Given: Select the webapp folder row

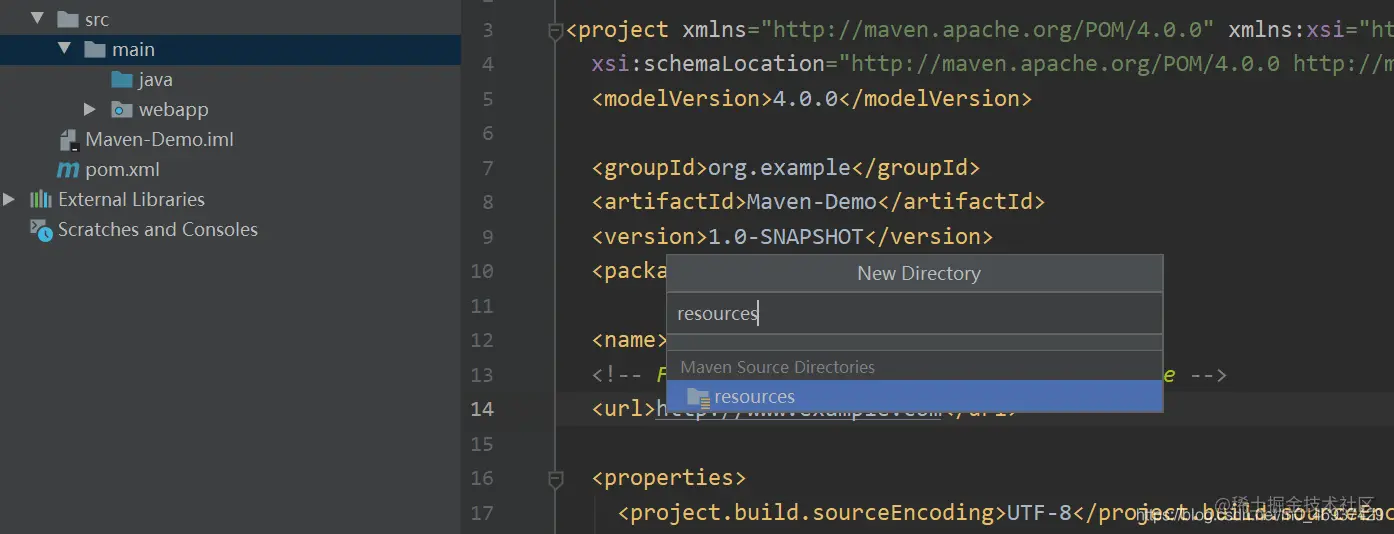Looking at the screenshot, I should point(230,109).
